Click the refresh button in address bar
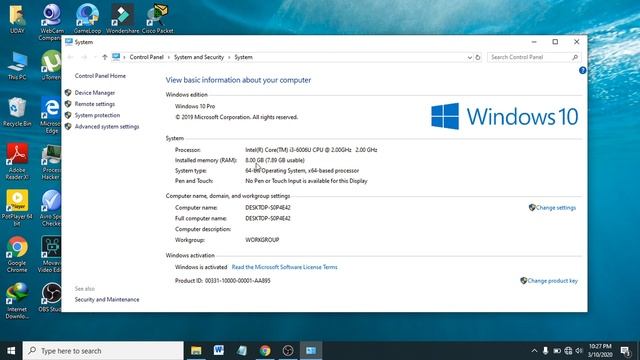This screenshot has width=640, height=360. (478, 57)
